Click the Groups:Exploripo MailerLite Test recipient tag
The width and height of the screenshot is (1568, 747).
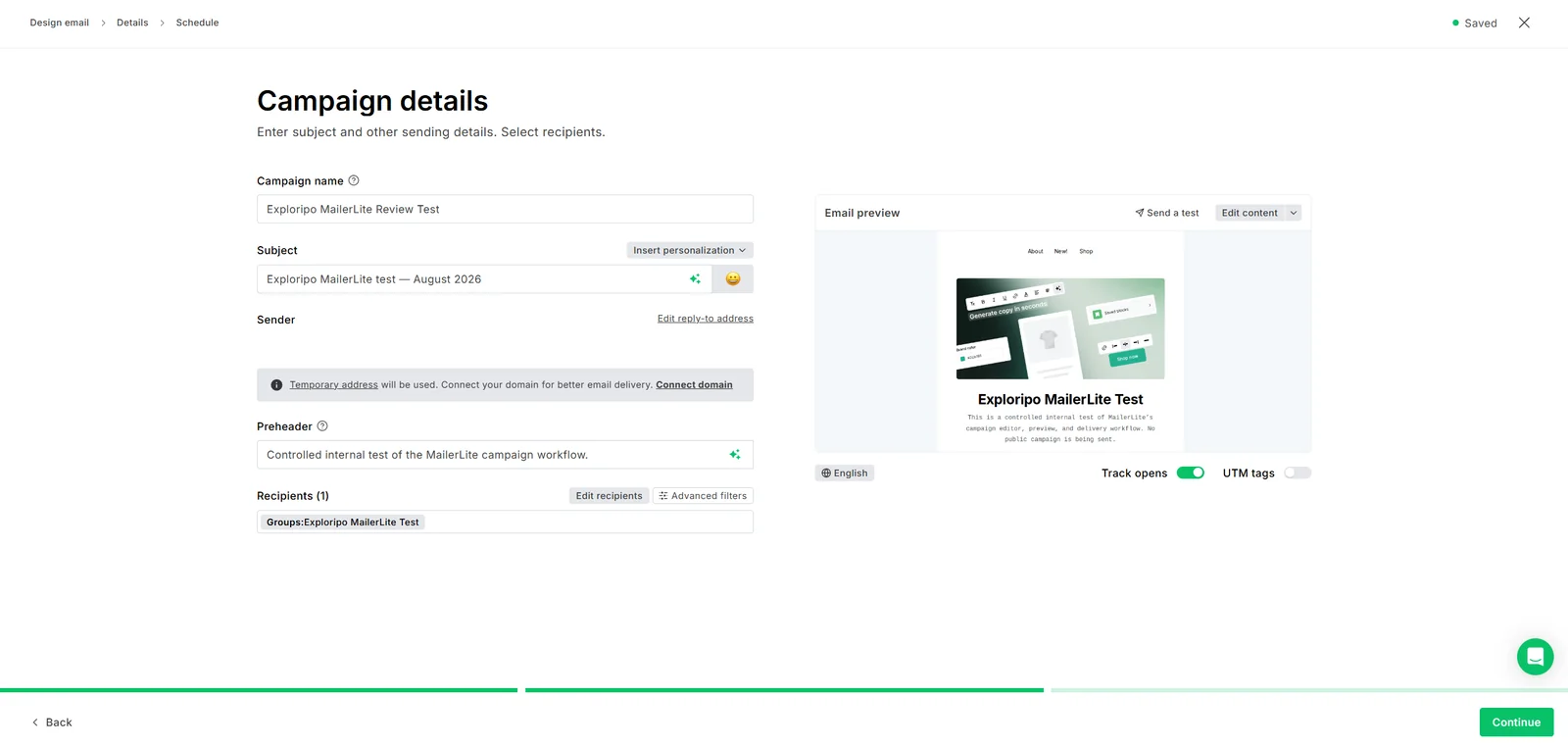342,523
